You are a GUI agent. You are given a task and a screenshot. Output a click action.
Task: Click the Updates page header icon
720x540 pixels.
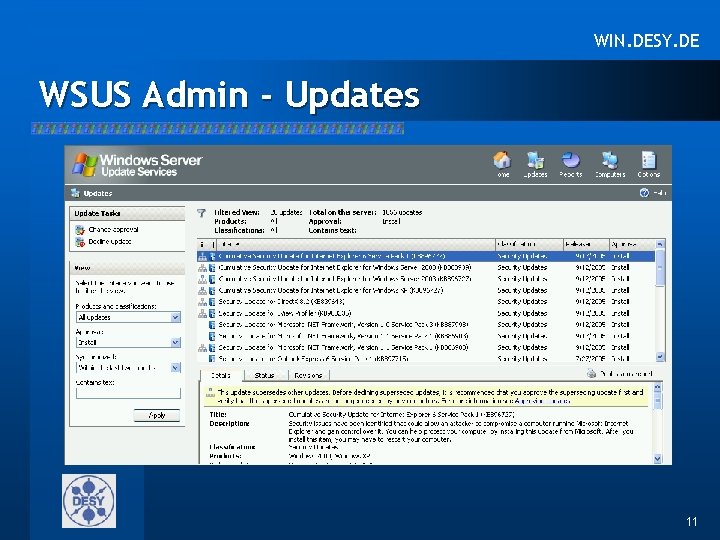pyautogui.click(x=75, y=193)
